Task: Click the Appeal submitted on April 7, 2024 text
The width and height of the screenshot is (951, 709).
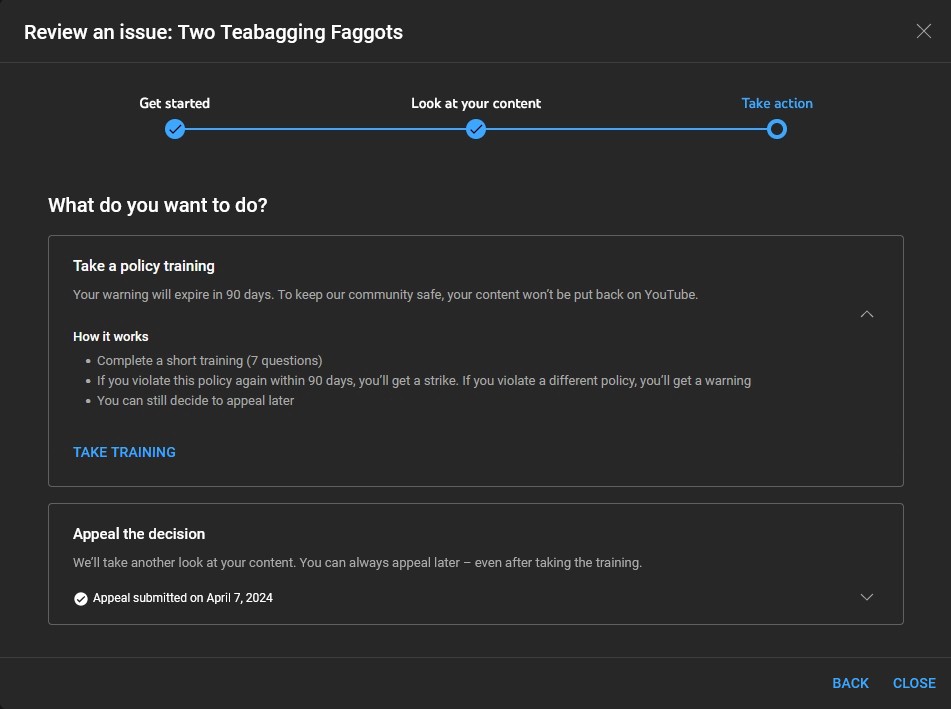Action: (x=183, y=598)
